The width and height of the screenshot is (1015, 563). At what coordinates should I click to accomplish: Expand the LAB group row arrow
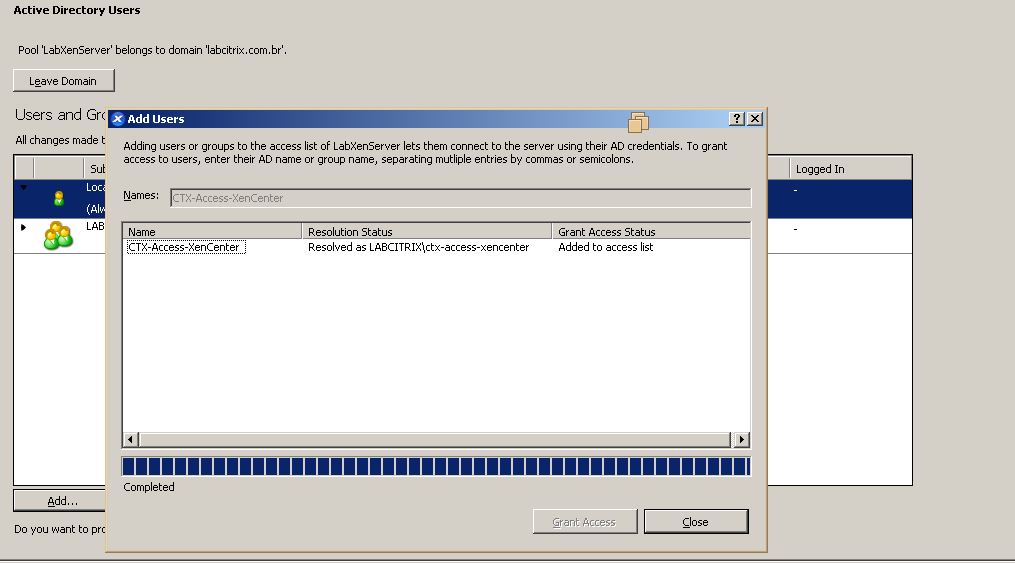pyautogui.click(x=24, y=227)
